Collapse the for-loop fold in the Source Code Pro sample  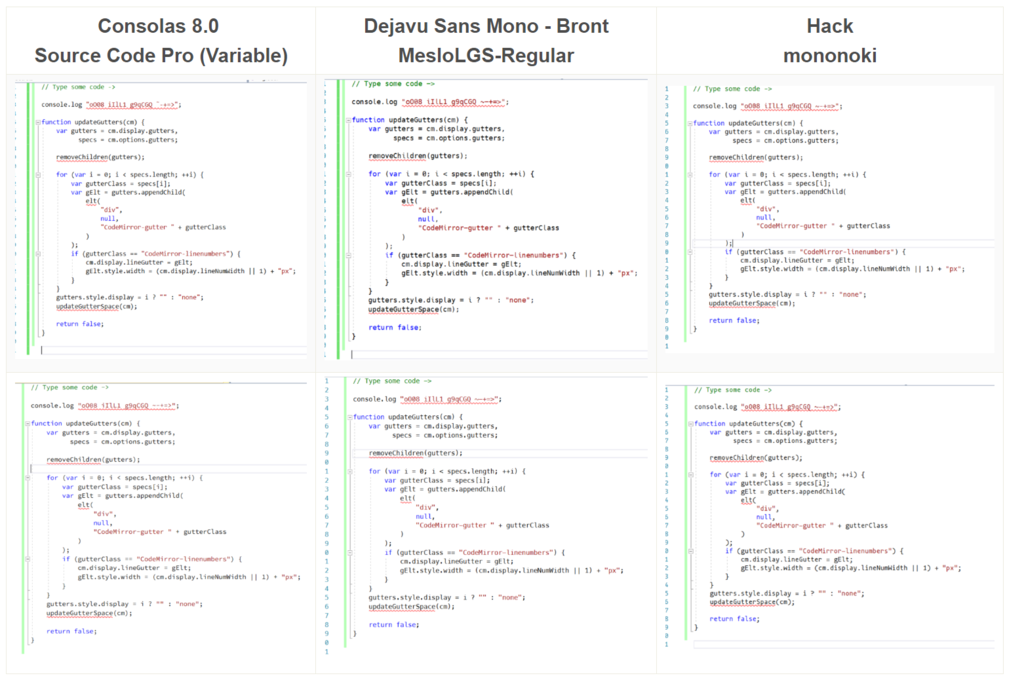(27, 478)
